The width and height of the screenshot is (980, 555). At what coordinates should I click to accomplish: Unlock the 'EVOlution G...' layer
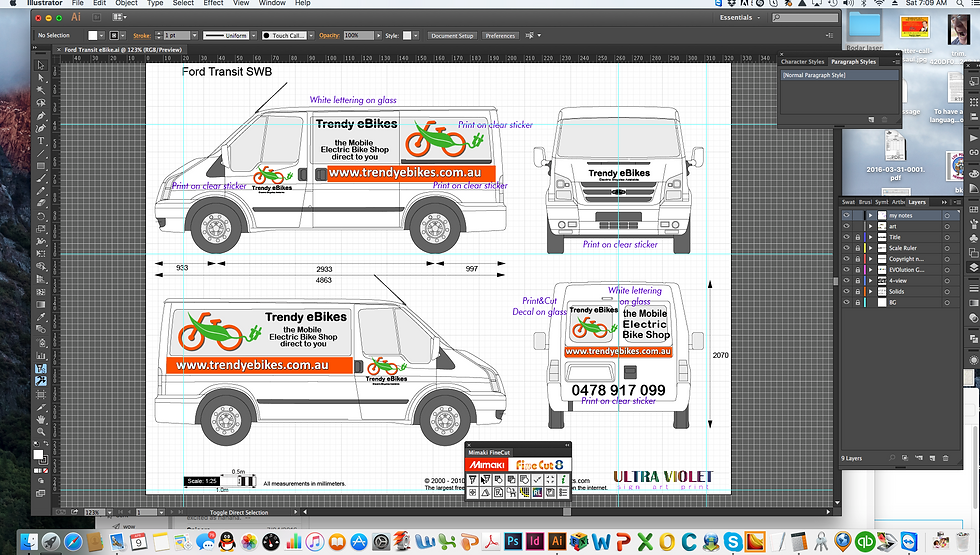tap(857, 270)
